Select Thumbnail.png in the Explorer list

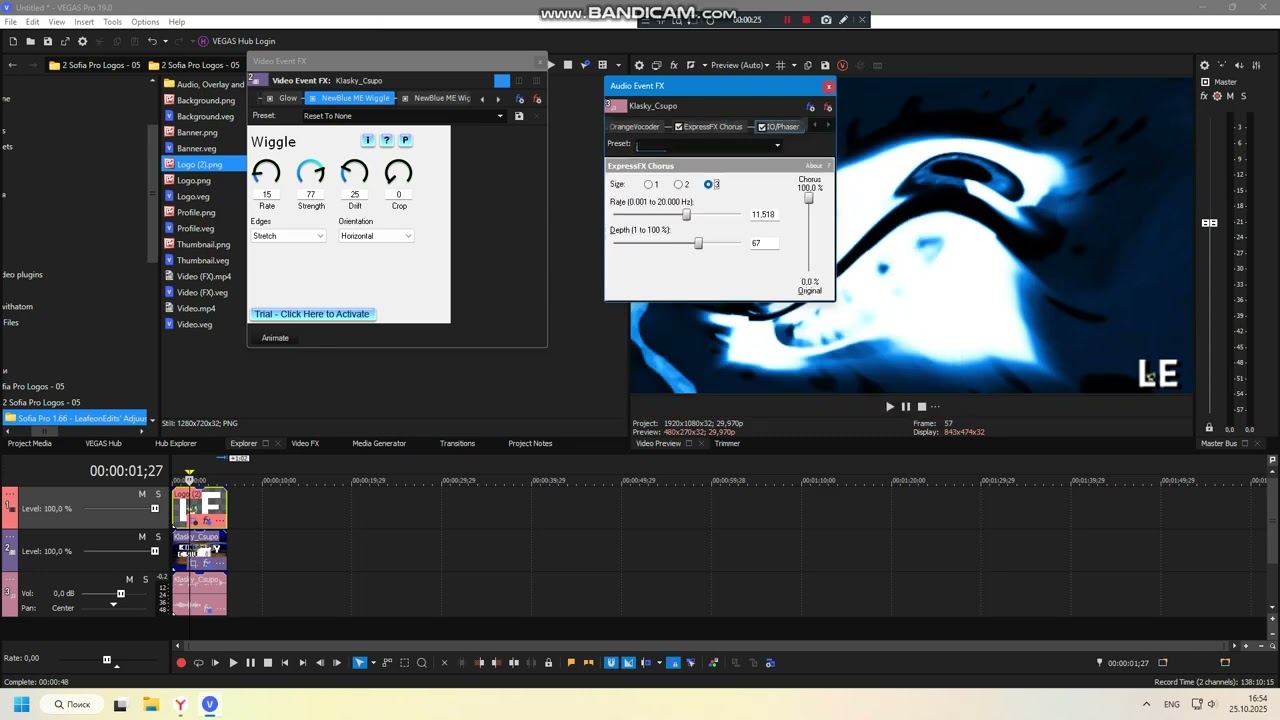tap(203, 244)
